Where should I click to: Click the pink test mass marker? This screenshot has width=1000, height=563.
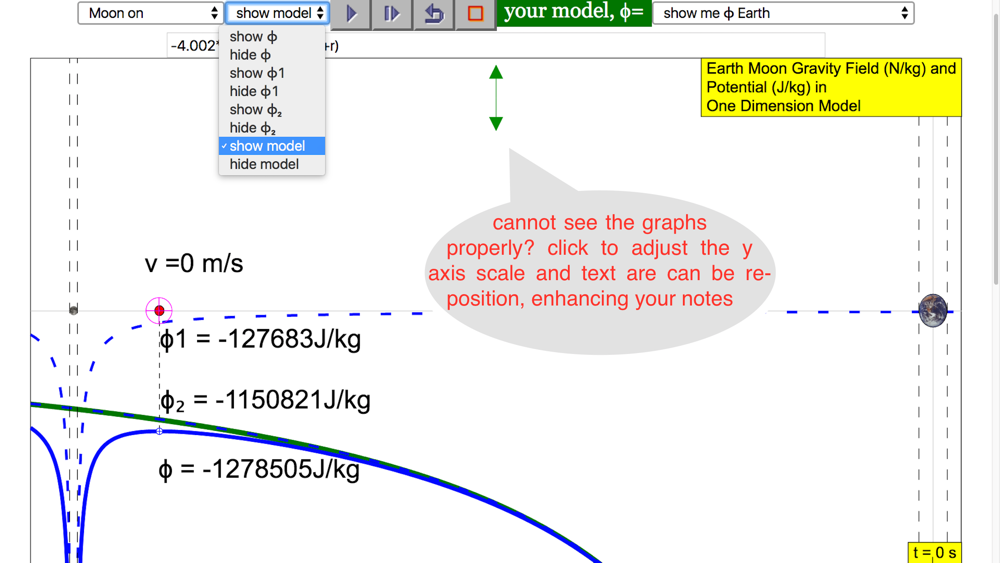point(159,311)
